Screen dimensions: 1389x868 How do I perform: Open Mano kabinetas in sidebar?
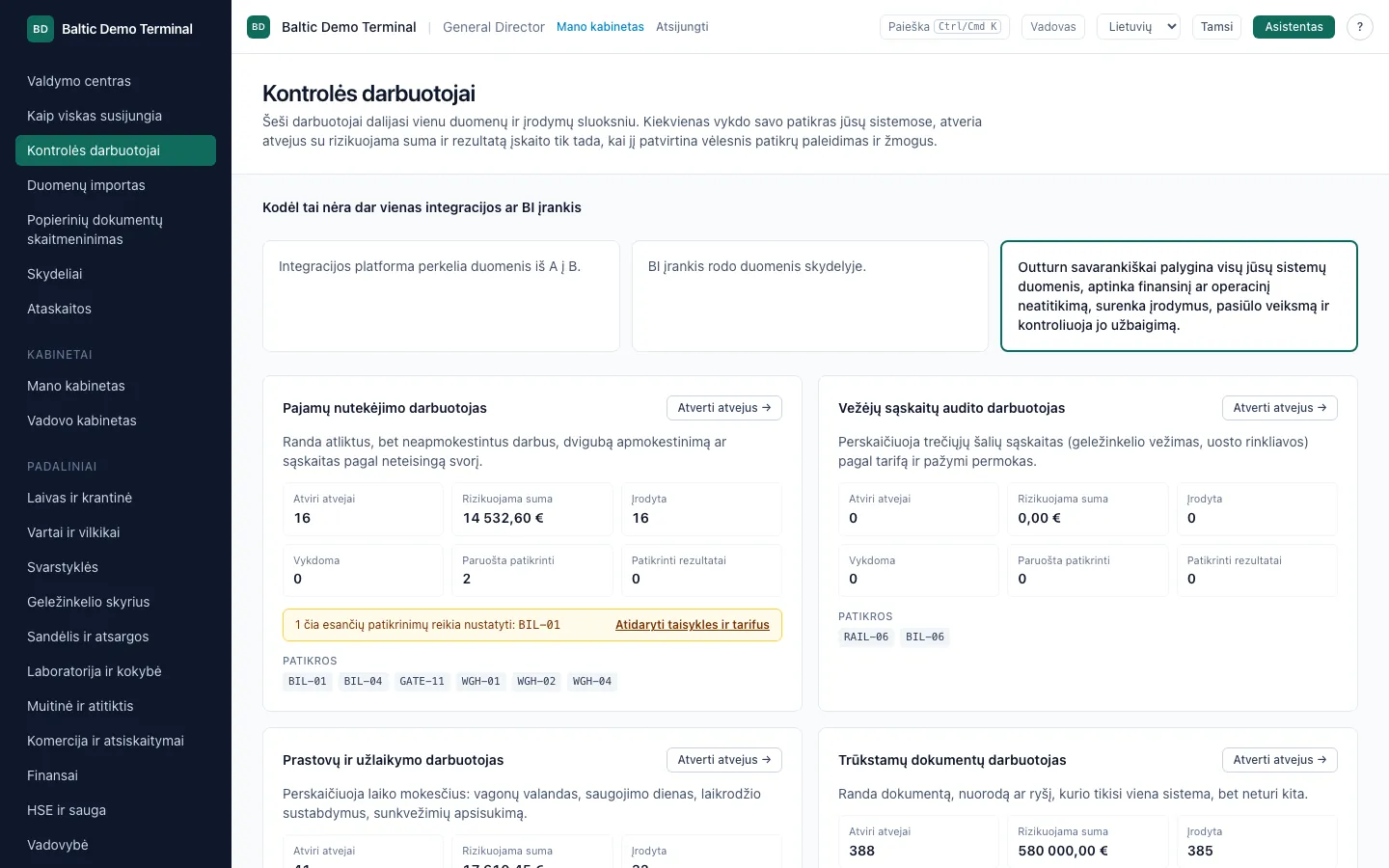tap(116, 386)
